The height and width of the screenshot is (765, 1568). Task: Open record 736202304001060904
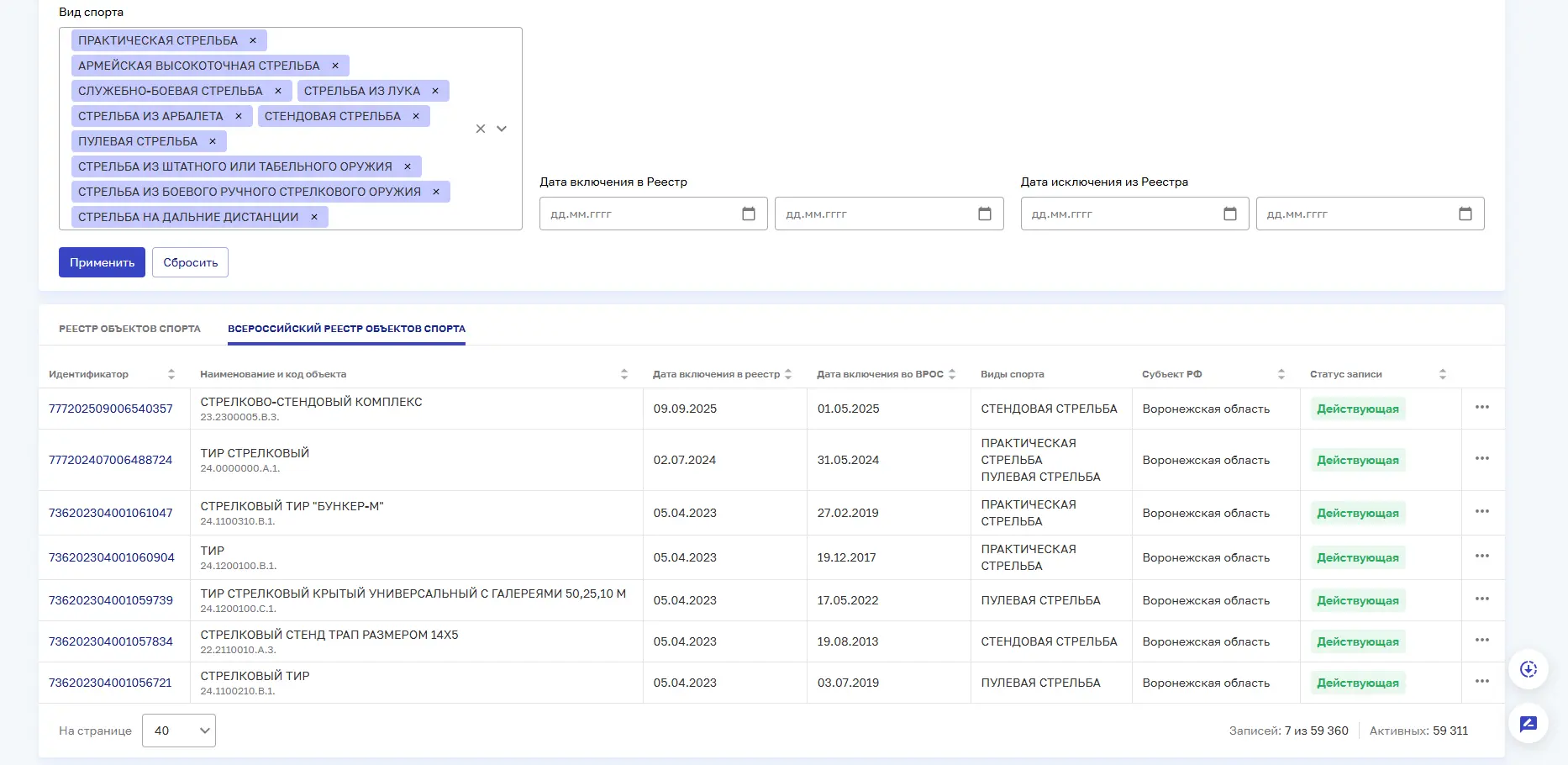(x=112, y=557)
